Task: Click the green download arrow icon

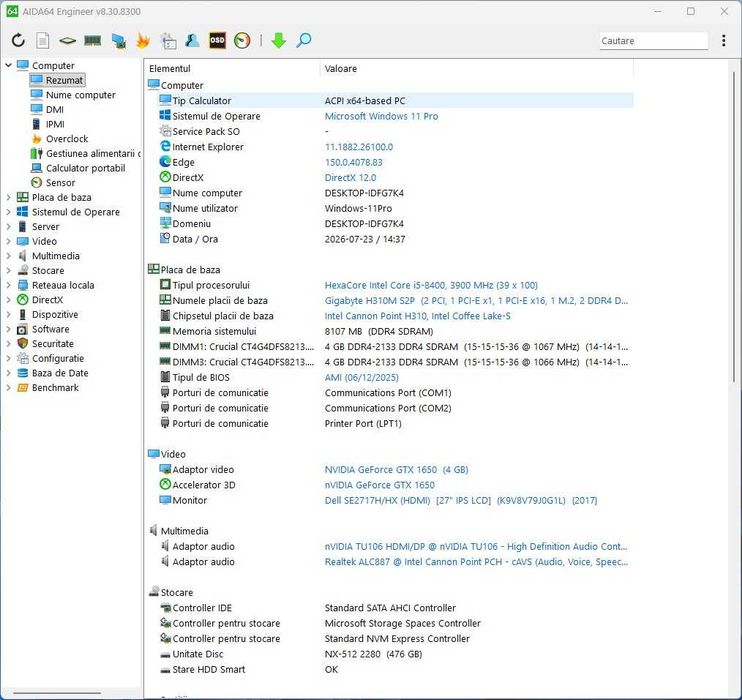Action: (279, 40)
